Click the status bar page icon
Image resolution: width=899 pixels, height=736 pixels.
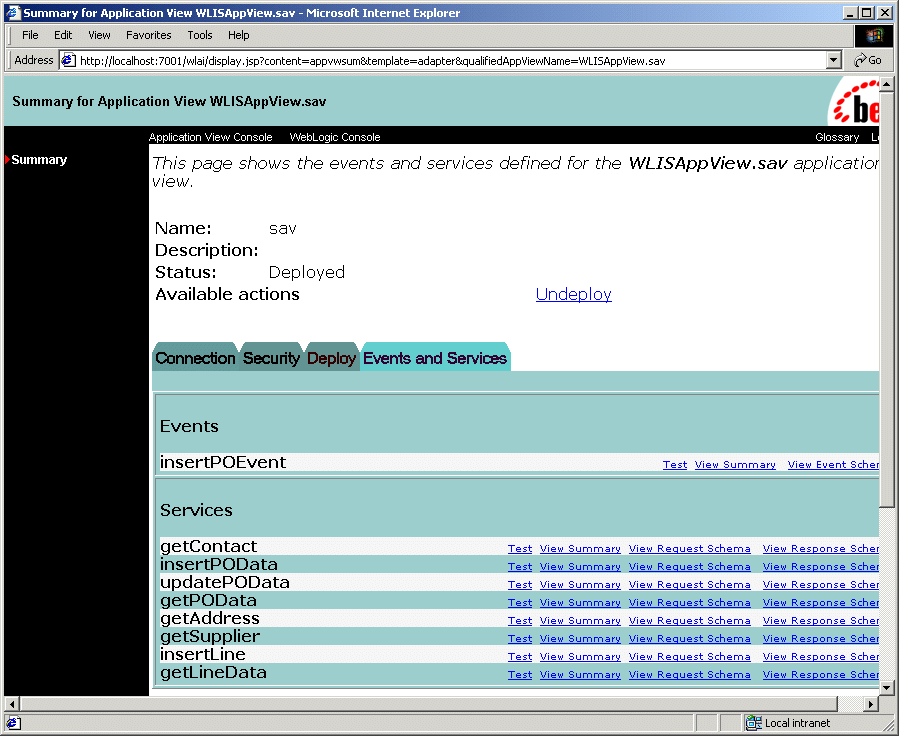coord(14,723)
